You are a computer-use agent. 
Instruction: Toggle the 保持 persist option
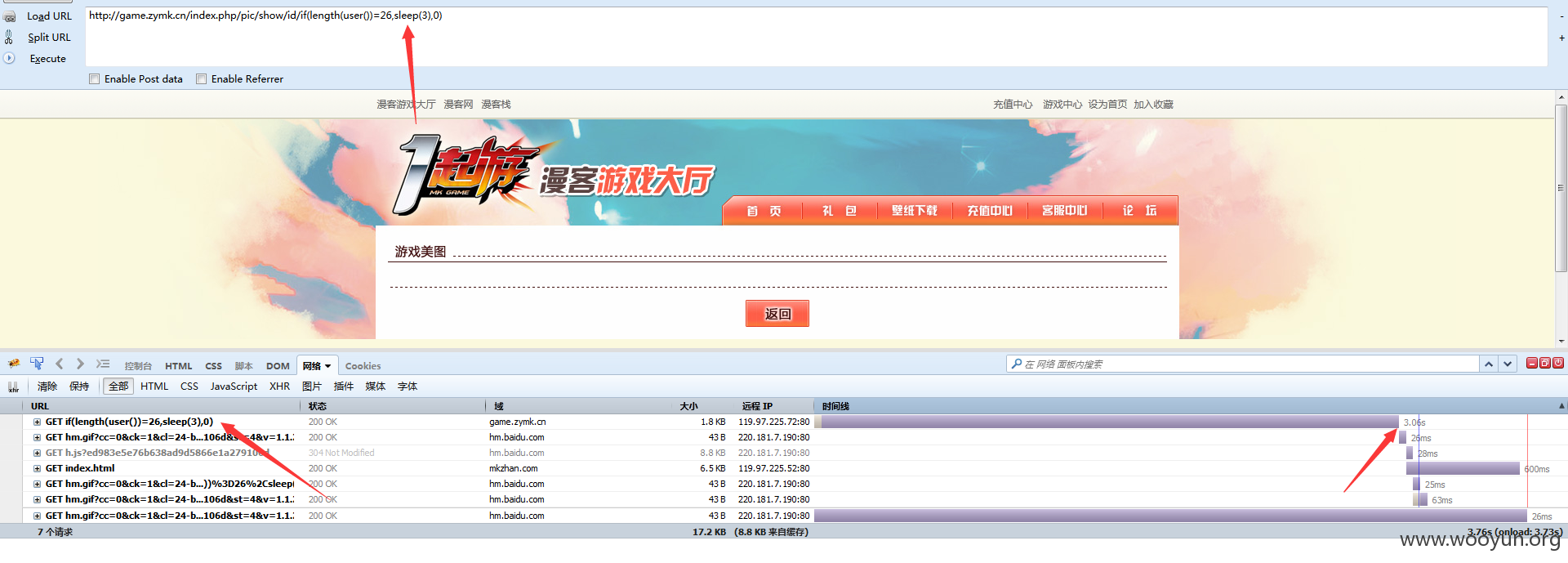pos(79,387)
